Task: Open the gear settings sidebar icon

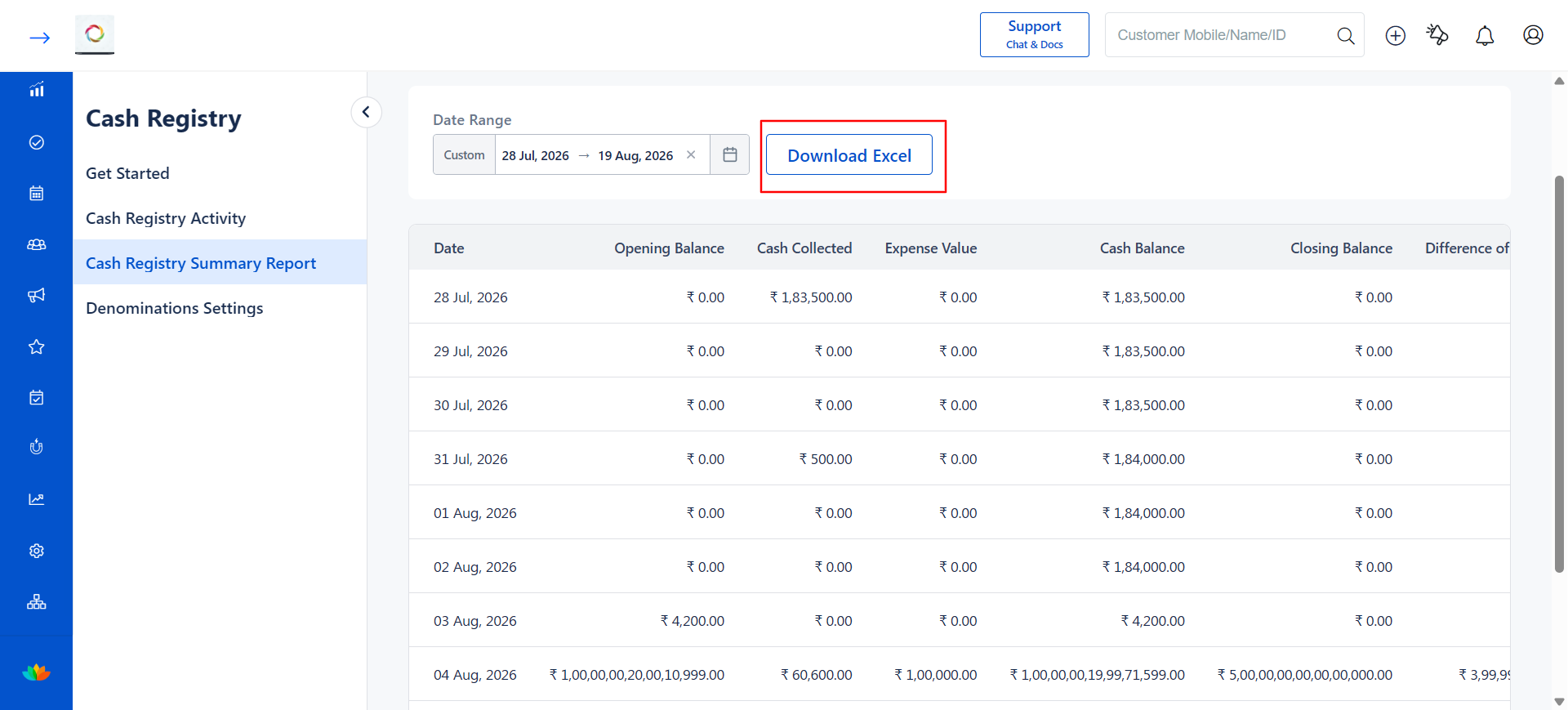Action: [37, 551]
